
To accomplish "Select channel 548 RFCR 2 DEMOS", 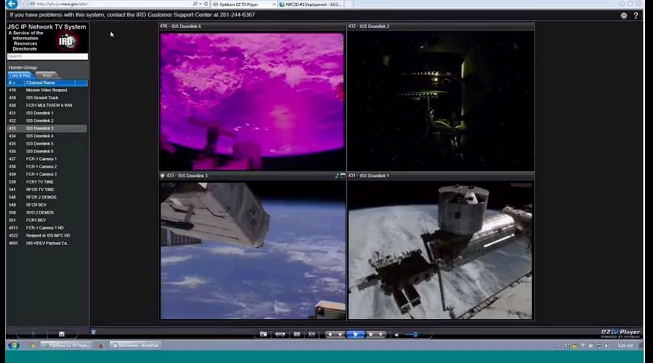I will pyautogui.click(x=47, y=197).
